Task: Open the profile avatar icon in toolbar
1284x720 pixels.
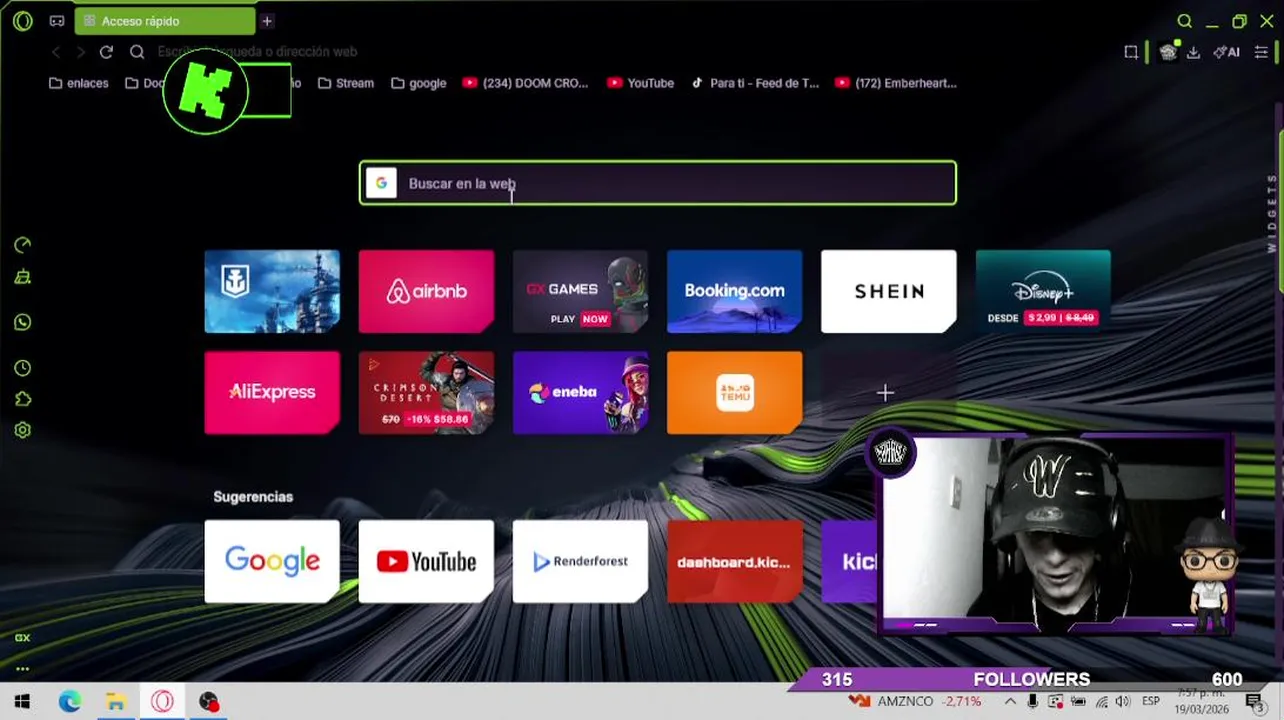Action: coord(1167,52)
